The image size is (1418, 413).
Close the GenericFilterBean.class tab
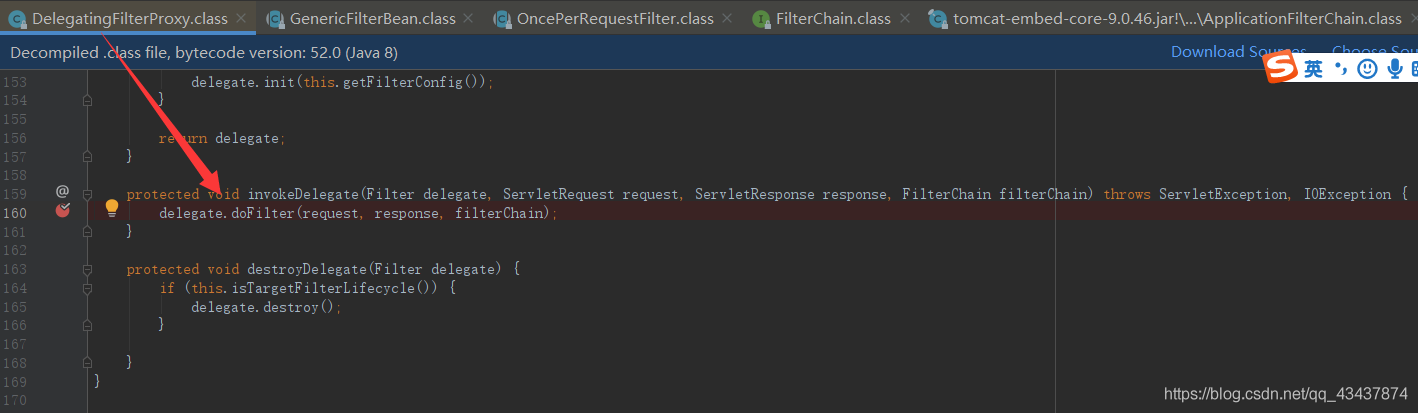(467, 18)
